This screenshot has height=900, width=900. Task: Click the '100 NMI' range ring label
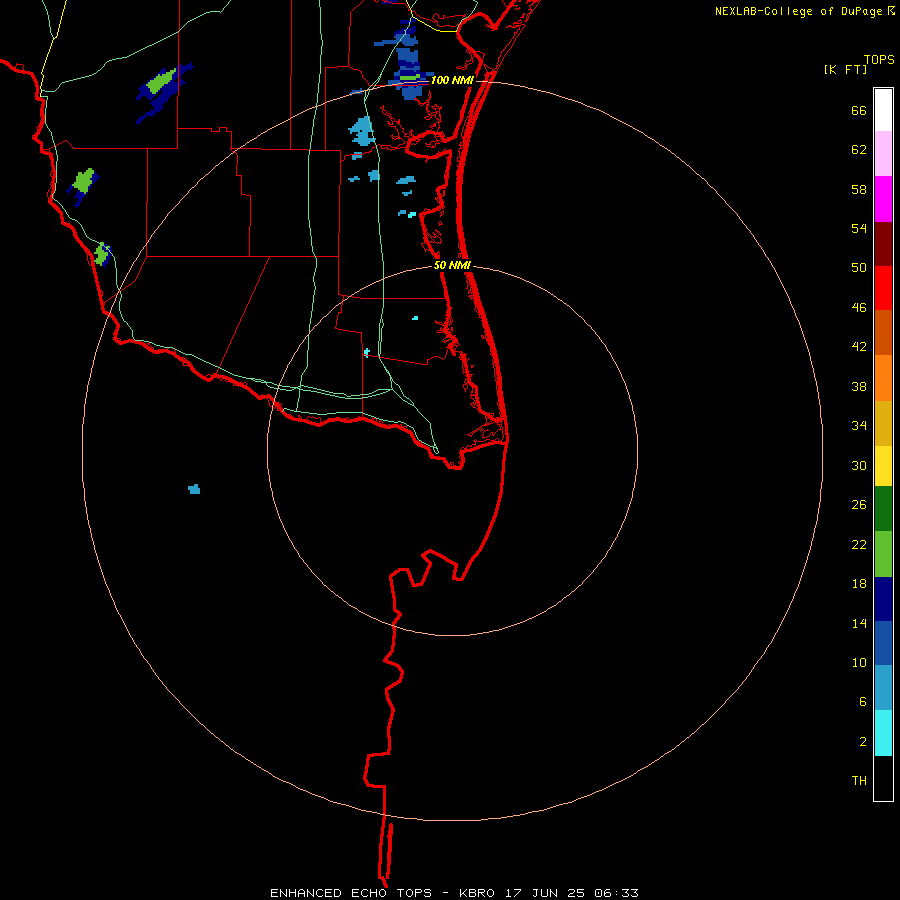point(452,80)
